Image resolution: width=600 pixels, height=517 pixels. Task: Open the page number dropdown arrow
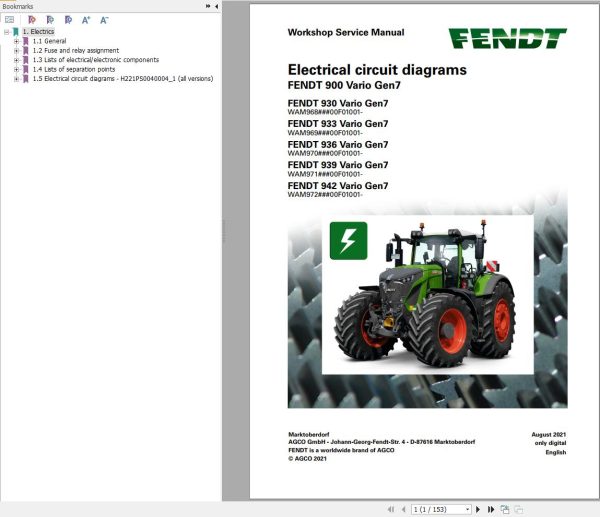(x=467, y=509)
